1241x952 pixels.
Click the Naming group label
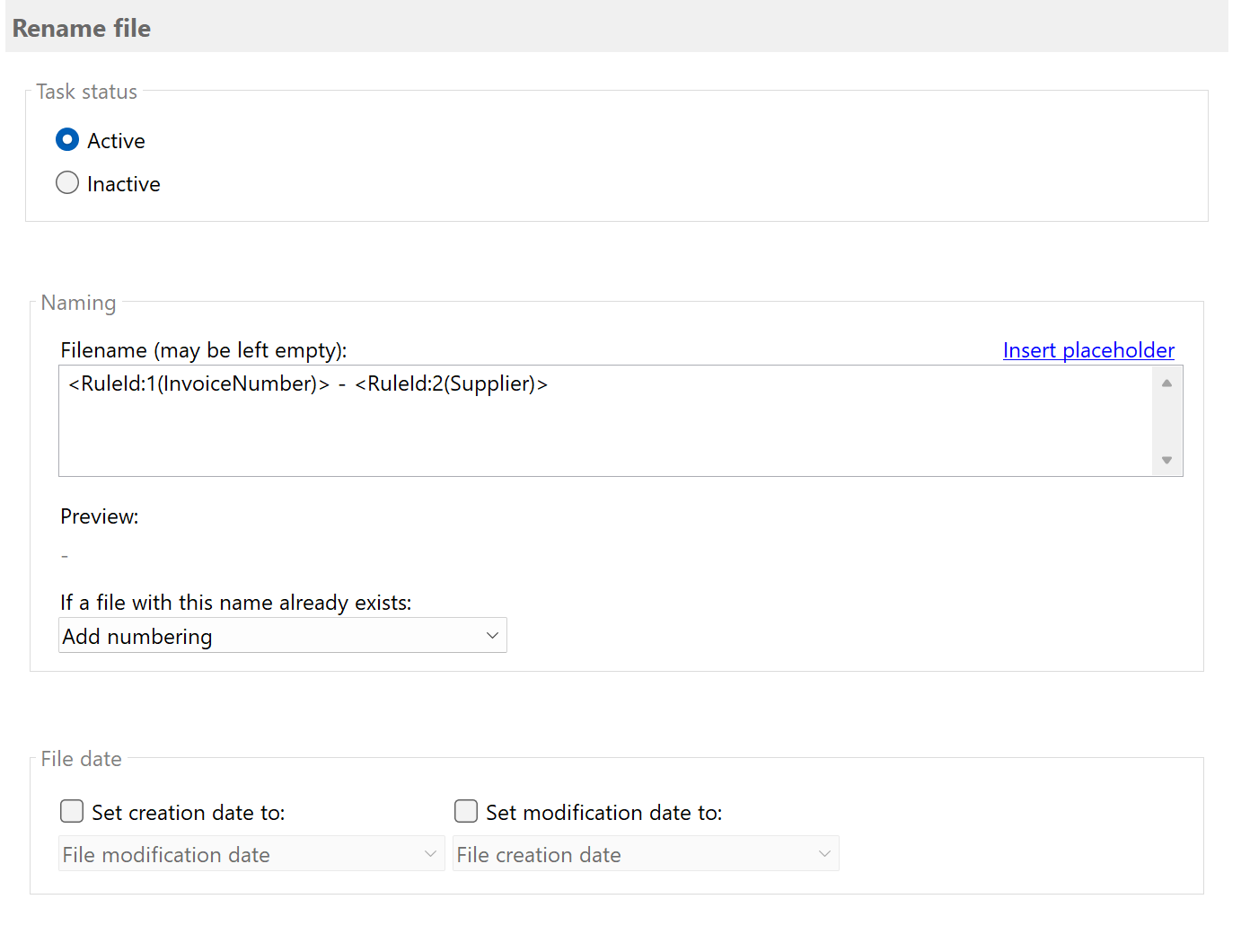[77, 303]
